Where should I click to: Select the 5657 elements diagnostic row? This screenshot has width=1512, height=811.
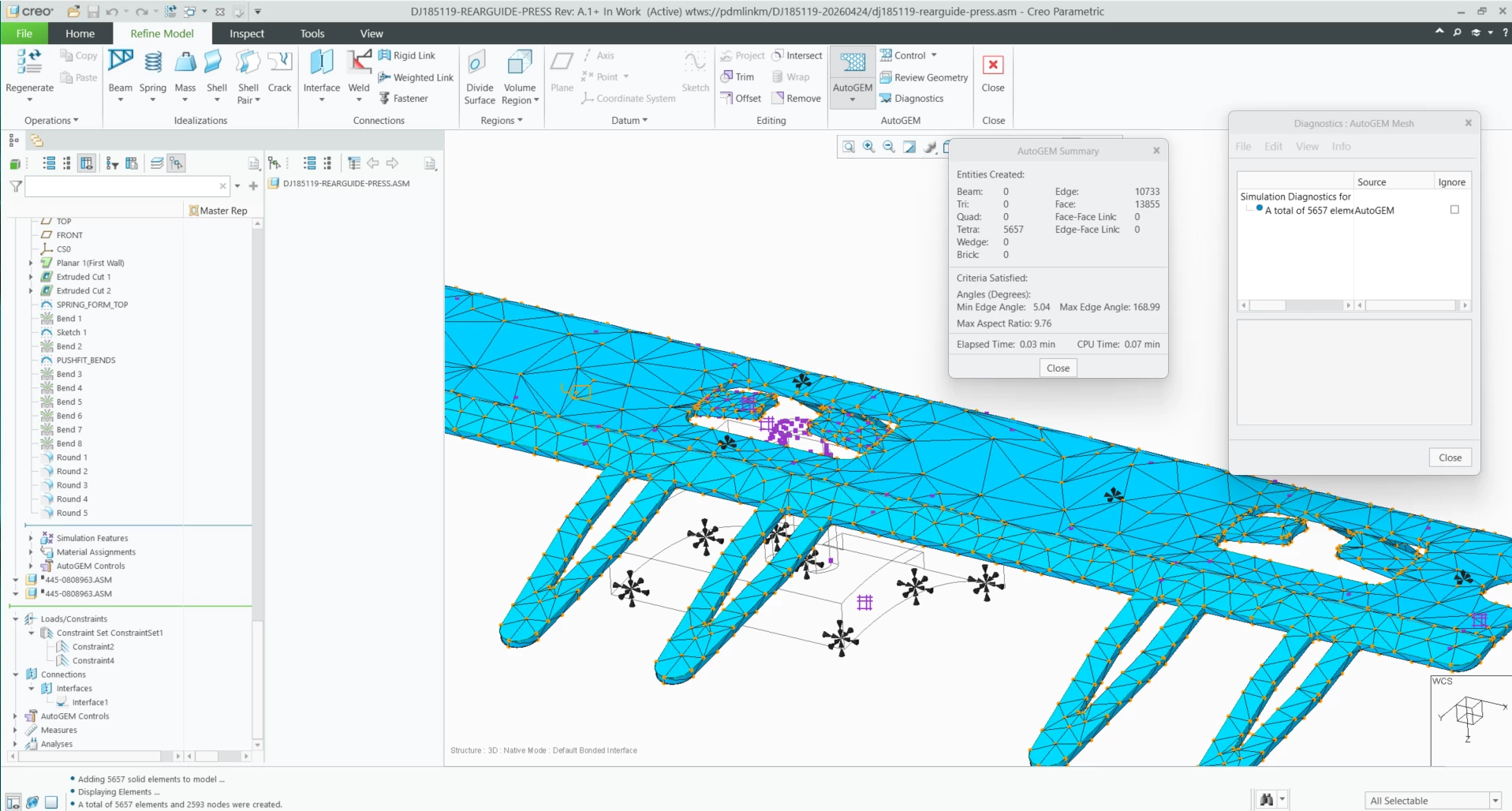pyautogui.click(x=1353, y=211)
